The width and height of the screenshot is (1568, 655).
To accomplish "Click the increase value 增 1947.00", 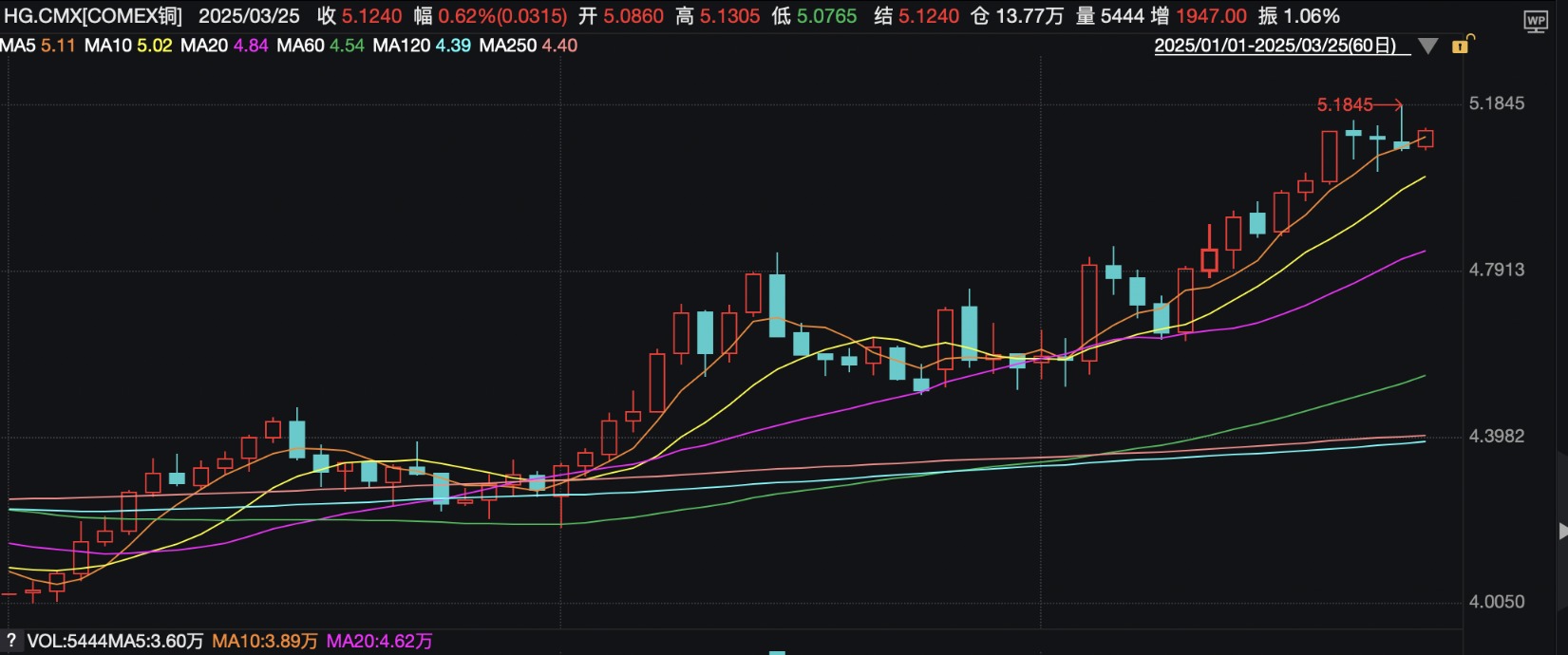I will pos(1199,16).
